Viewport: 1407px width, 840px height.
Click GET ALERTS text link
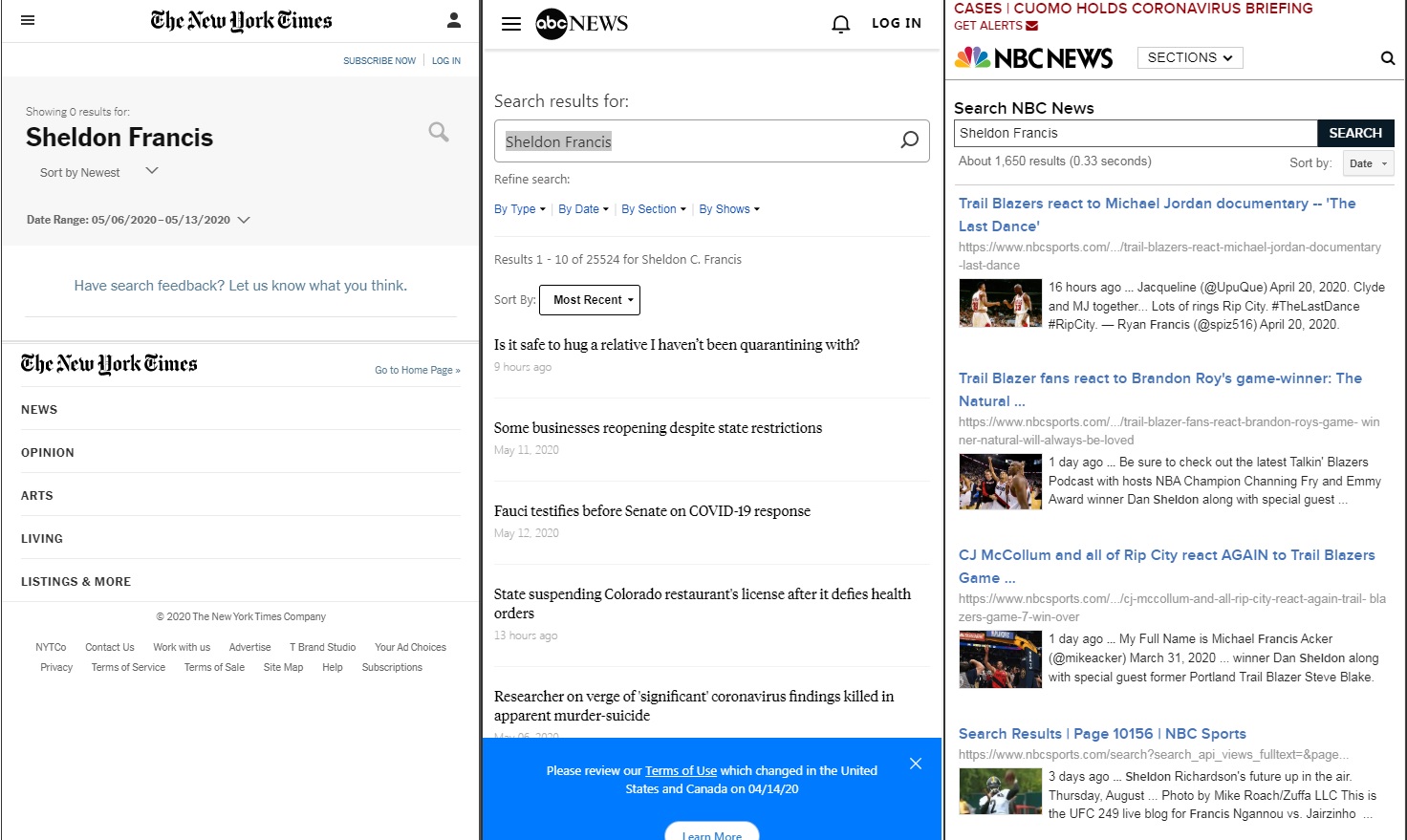click(988, 26)
